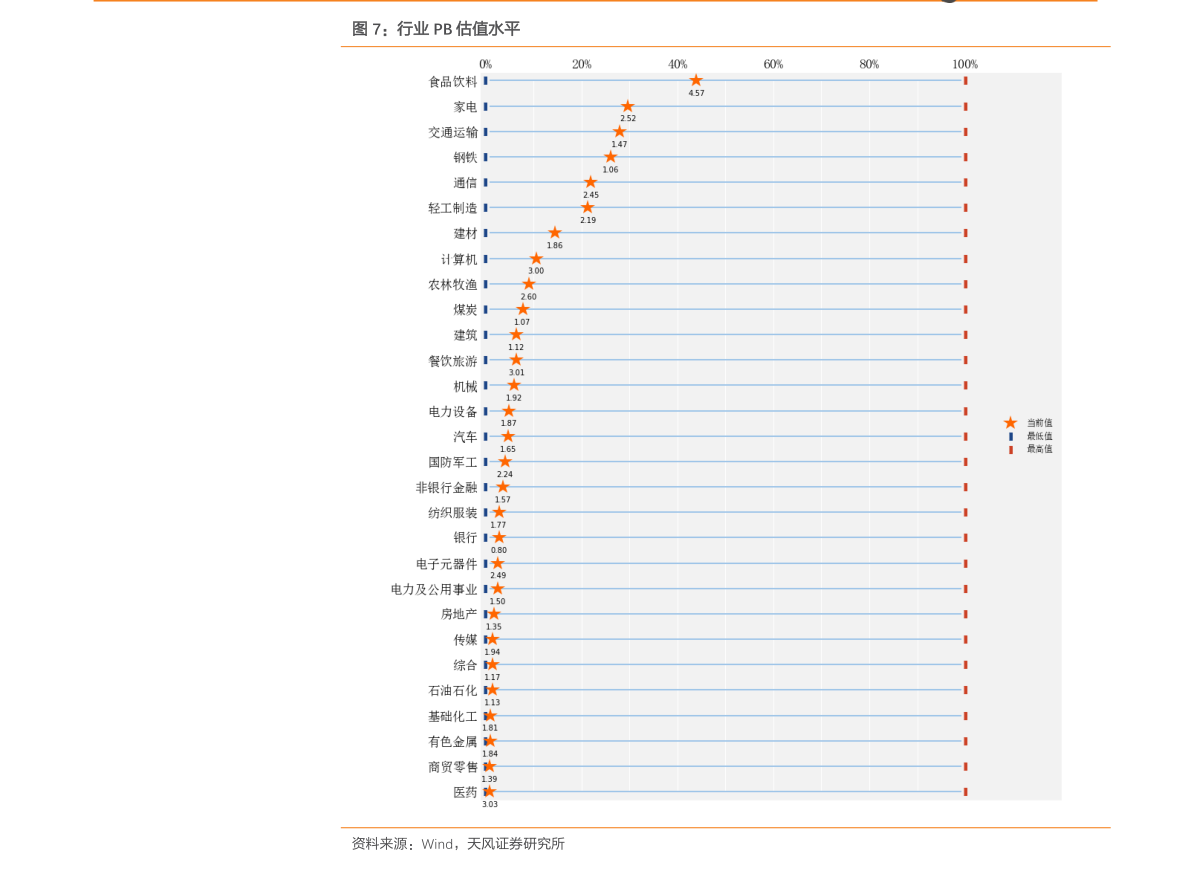Click the 60% axis label

773,65
